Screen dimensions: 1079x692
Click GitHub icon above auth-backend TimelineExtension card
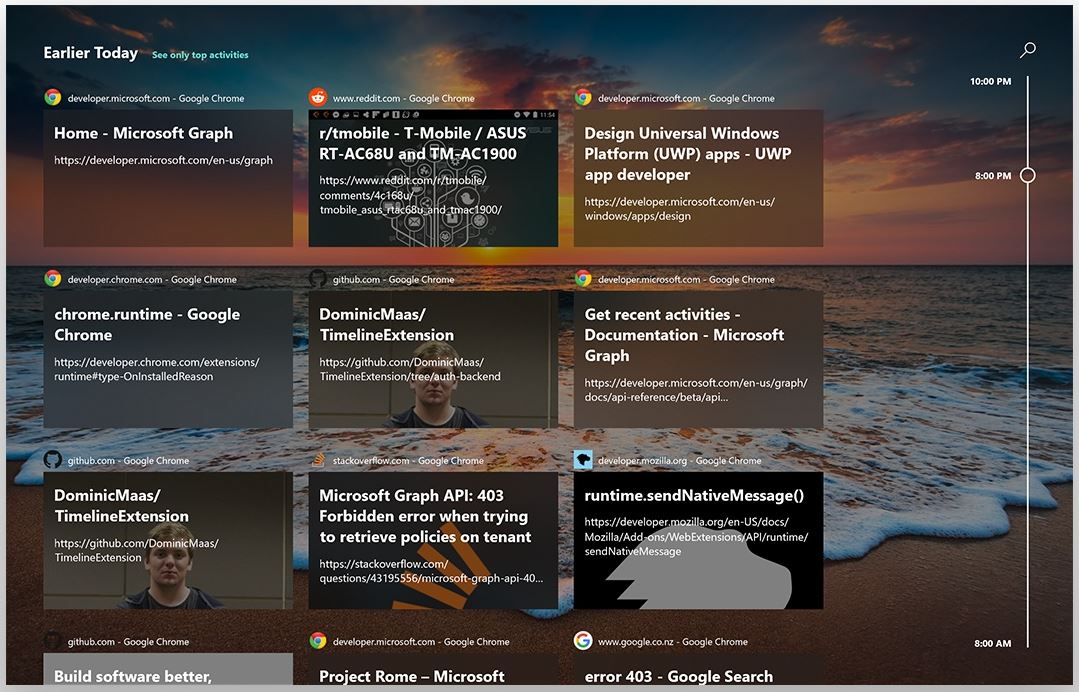(317, 279)
